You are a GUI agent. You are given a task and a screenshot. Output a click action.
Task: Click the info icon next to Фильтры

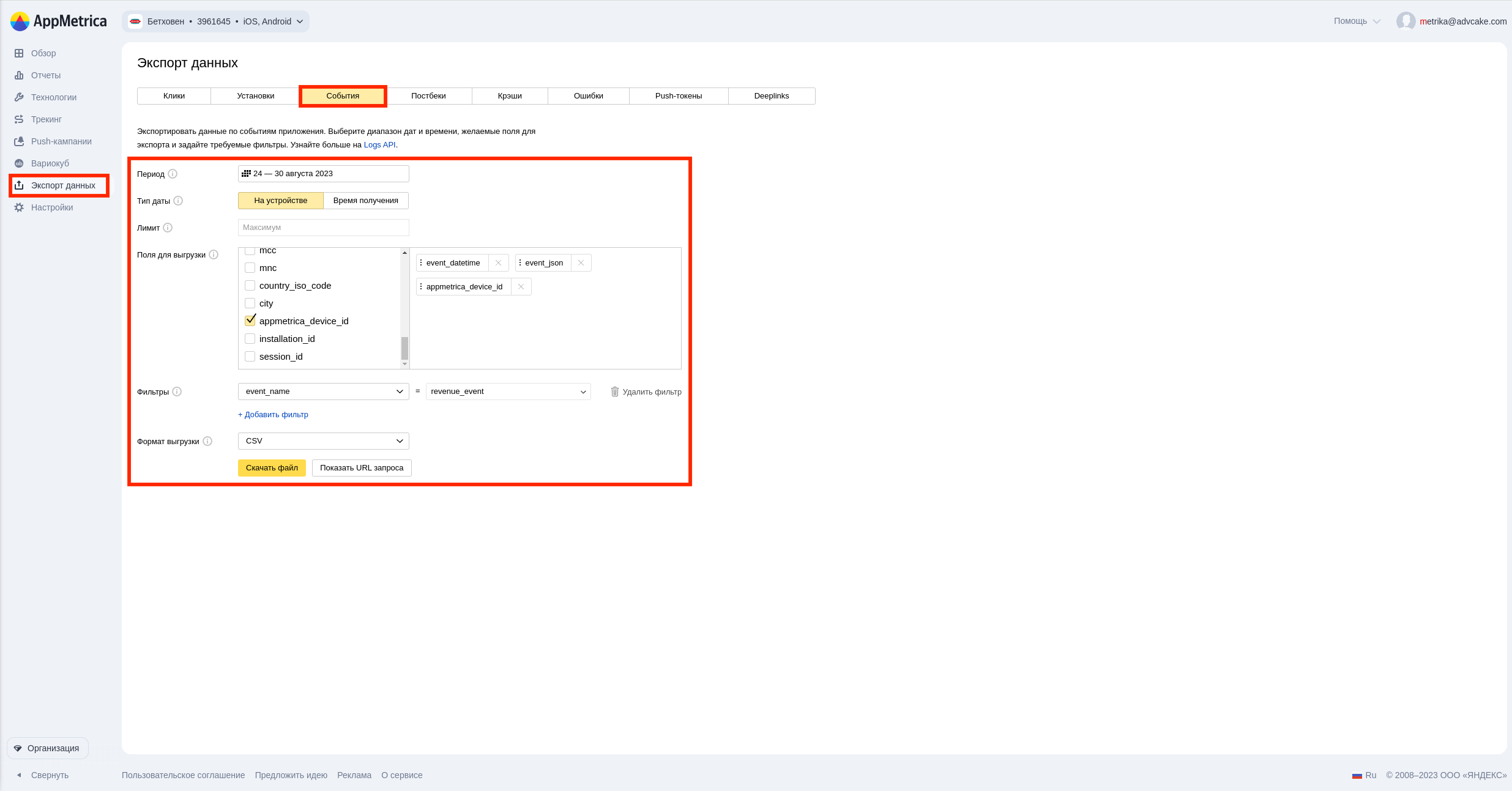177,392
